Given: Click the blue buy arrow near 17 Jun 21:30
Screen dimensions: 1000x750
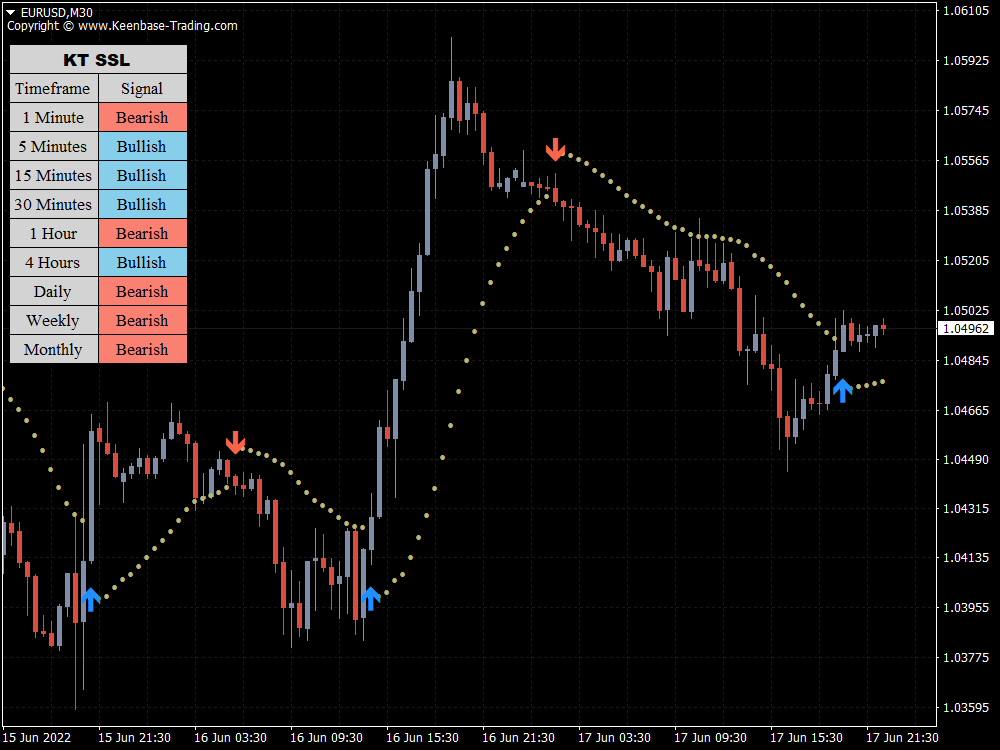Looking at the screenshot, I should tap(842, 390).
